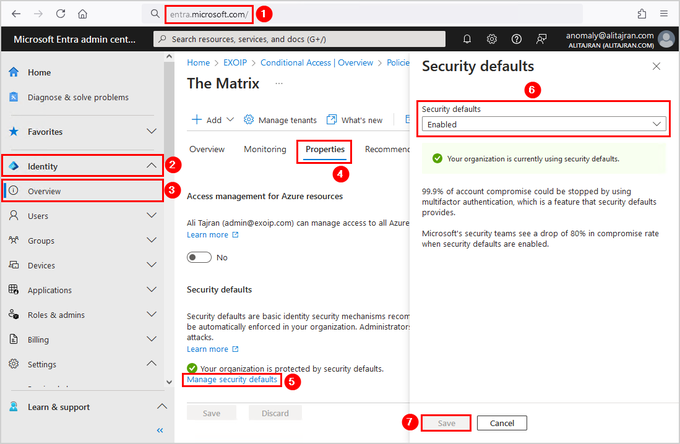Open the Recommendations tab
The image size is (680, 444).
pos(387,149)
